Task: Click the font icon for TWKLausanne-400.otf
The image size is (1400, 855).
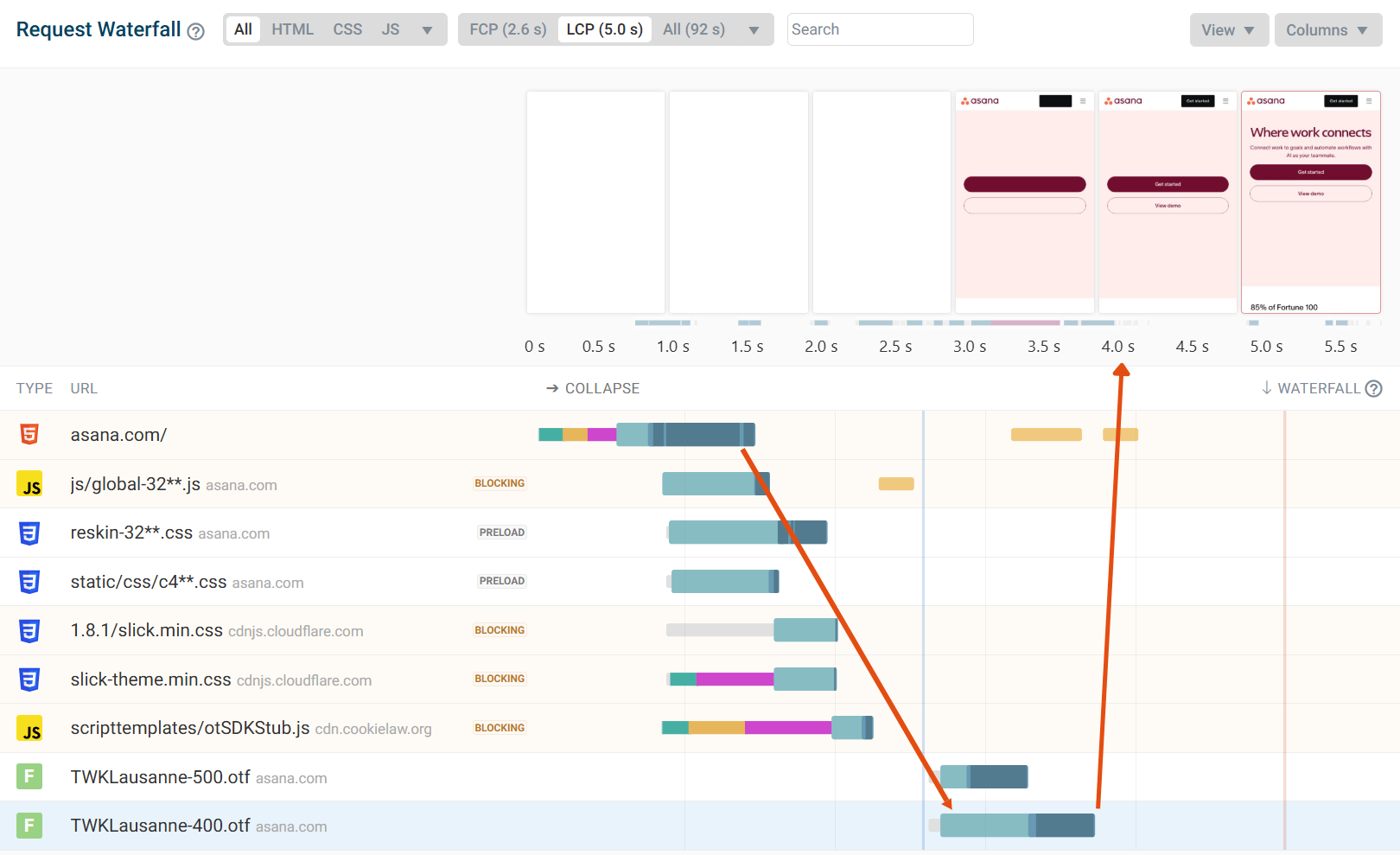Action: pyautogui.click(x=29, y=826)
